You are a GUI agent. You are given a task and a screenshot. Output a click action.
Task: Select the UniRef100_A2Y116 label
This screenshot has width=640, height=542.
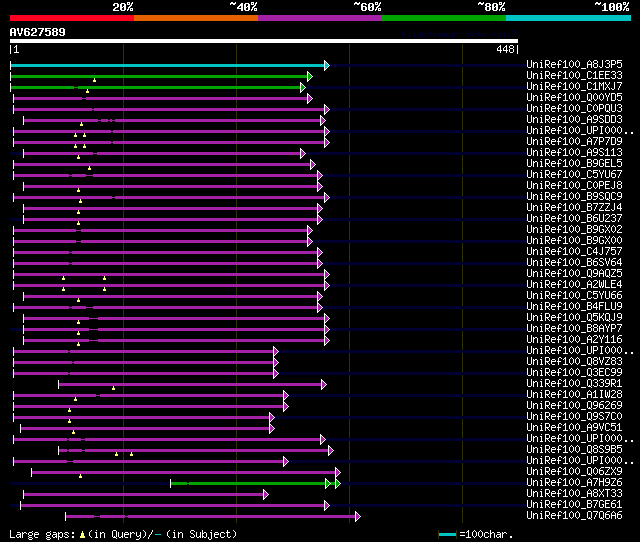(574, 340)
